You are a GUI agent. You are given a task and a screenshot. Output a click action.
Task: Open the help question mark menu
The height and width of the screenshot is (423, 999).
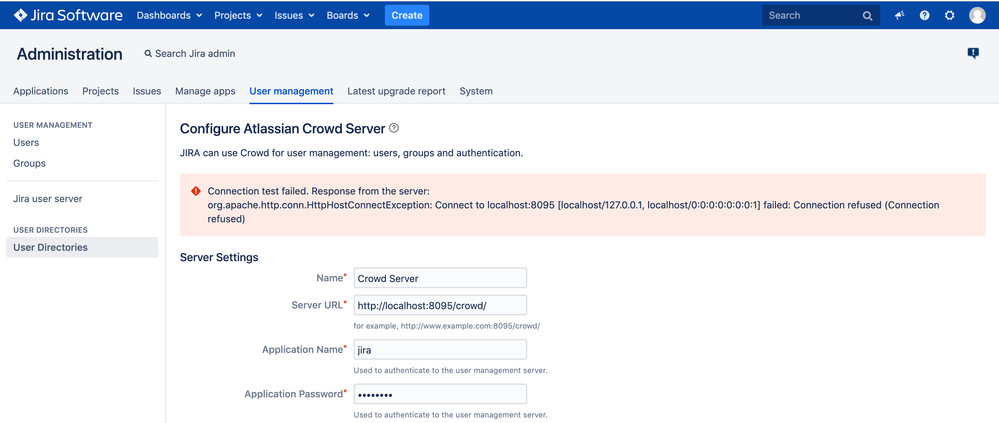point(924,15)
